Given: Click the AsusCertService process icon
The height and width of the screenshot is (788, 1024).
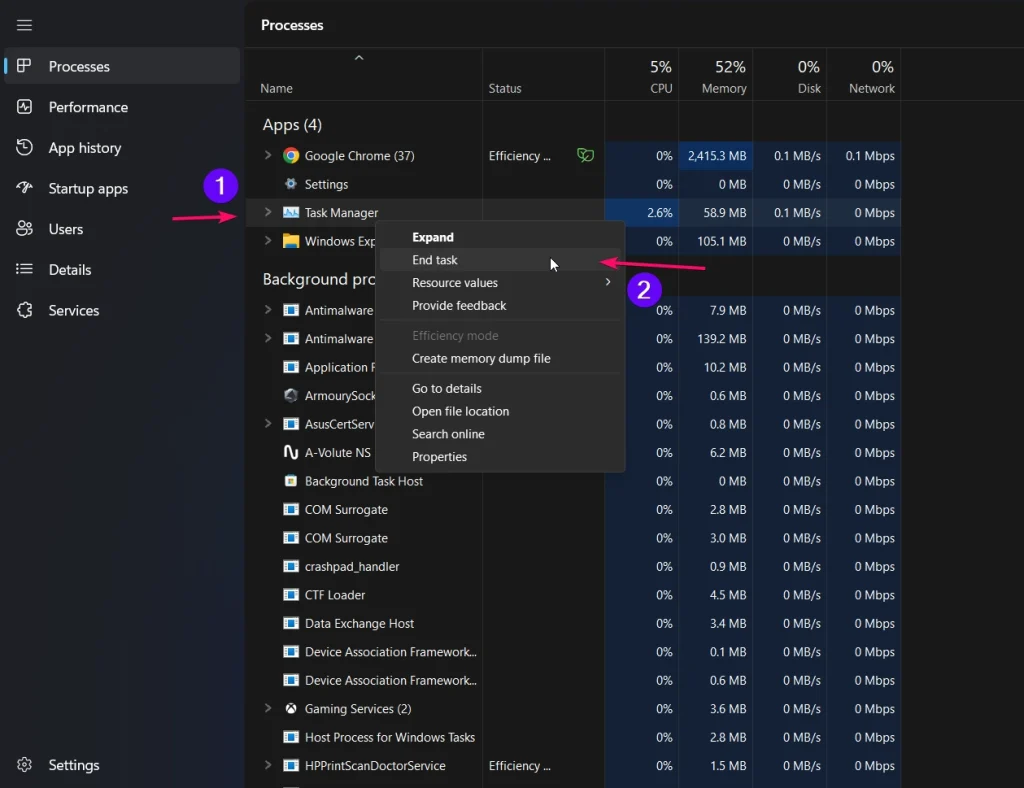Looking at the screenshot, I should coord(291,424).
